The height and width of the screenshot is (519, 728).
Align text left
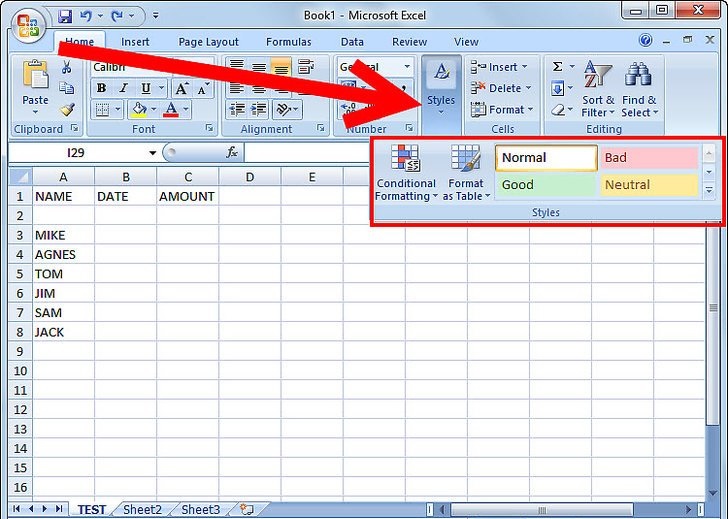(x=237, y=88)
